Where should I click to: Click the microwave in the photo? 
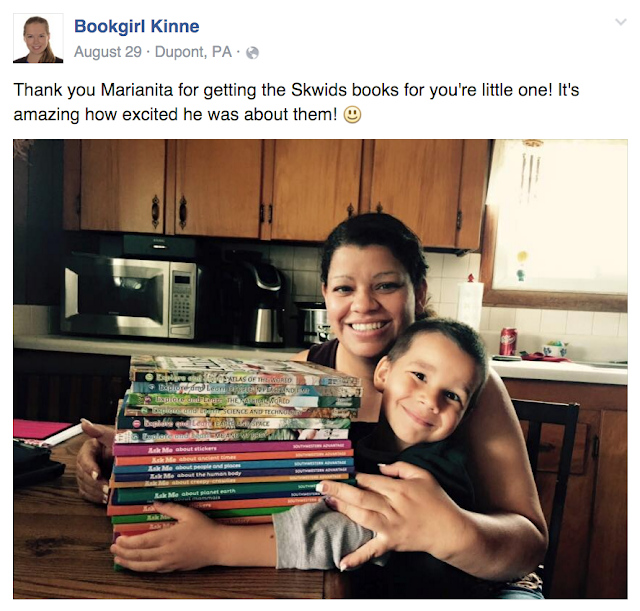coord(130,296)
